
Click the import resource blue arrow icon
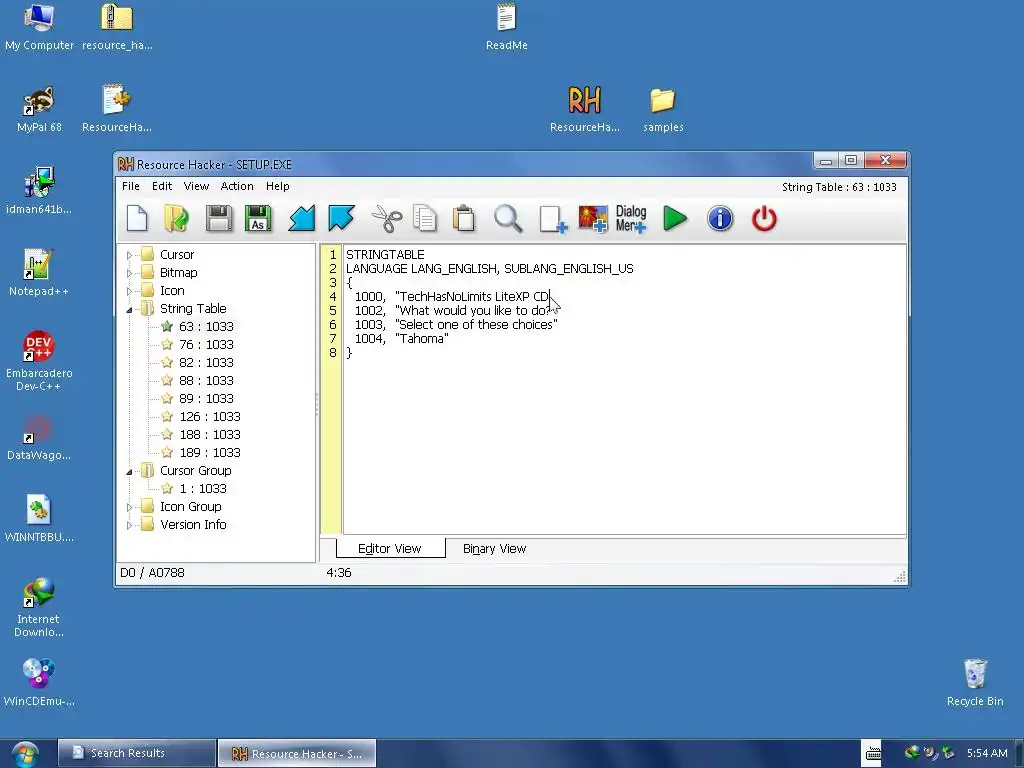(301, 218)
